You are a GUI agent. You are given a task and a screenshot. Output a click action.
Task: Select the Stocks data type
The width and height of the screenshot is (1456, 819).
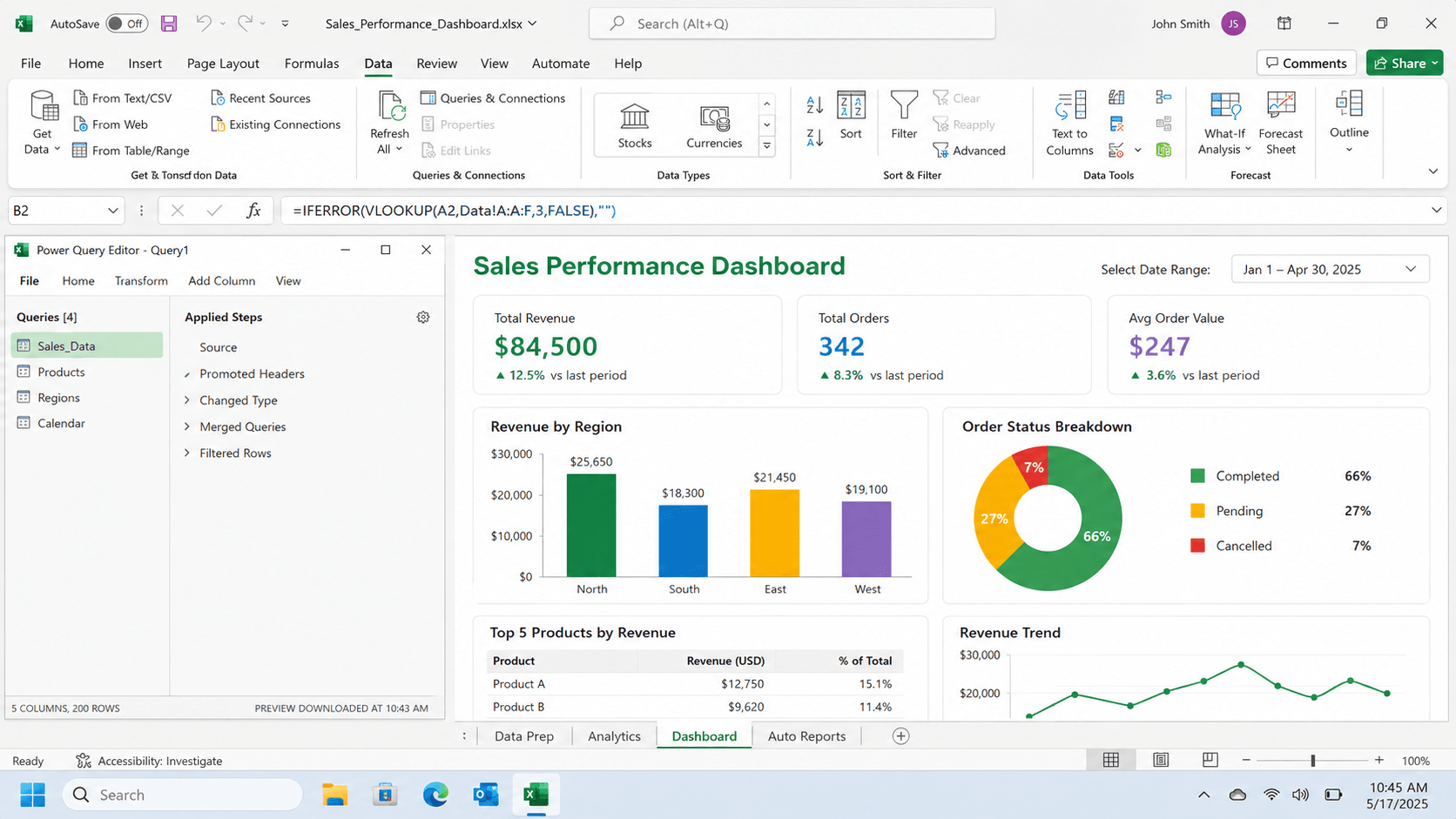click(x=635, y=125)
